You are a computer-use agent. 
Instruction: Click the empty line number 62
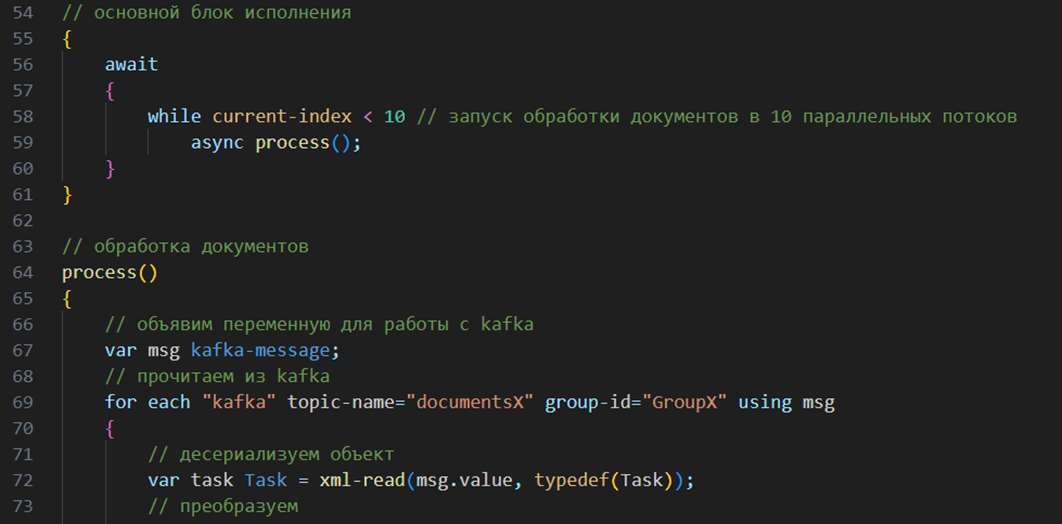point(22,221)
